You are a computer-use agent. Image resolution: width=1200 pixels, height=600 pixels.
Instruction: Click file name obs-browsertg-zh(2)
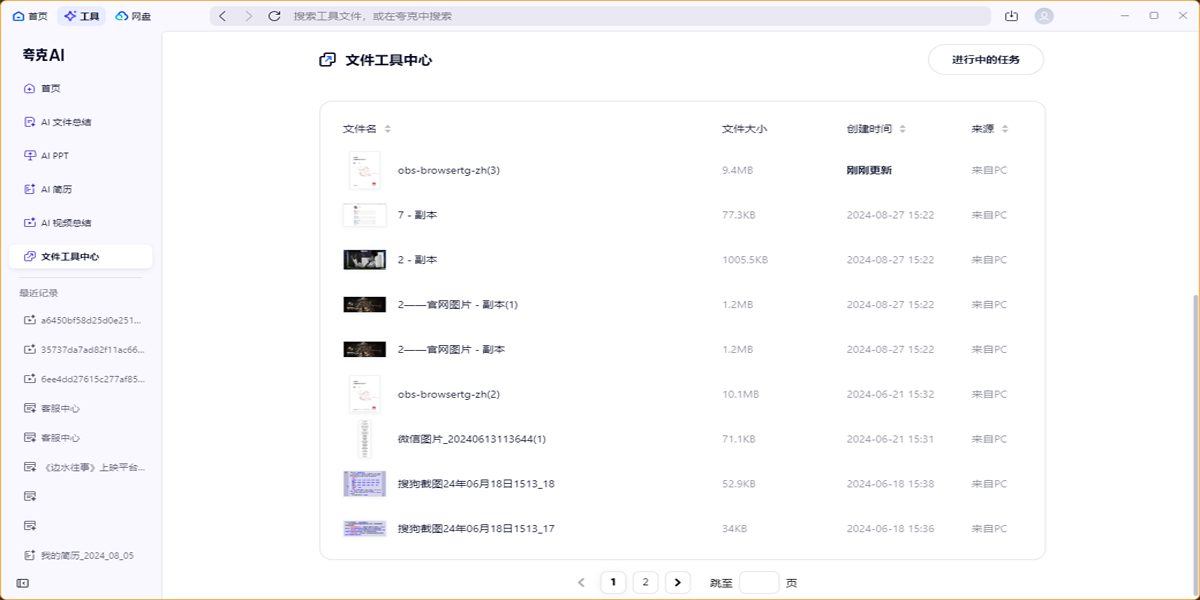tap(448, 394)
